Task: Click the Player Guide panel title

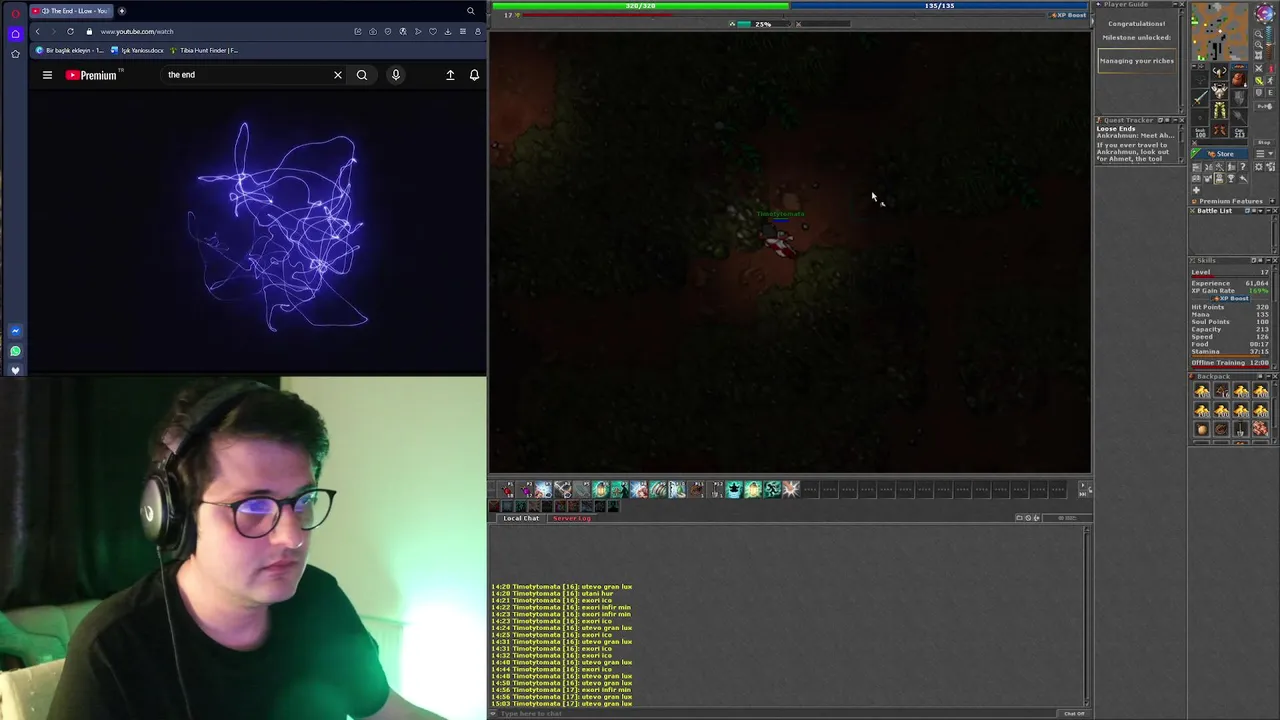Action: pyautogui.click(x=1126, y=5)
